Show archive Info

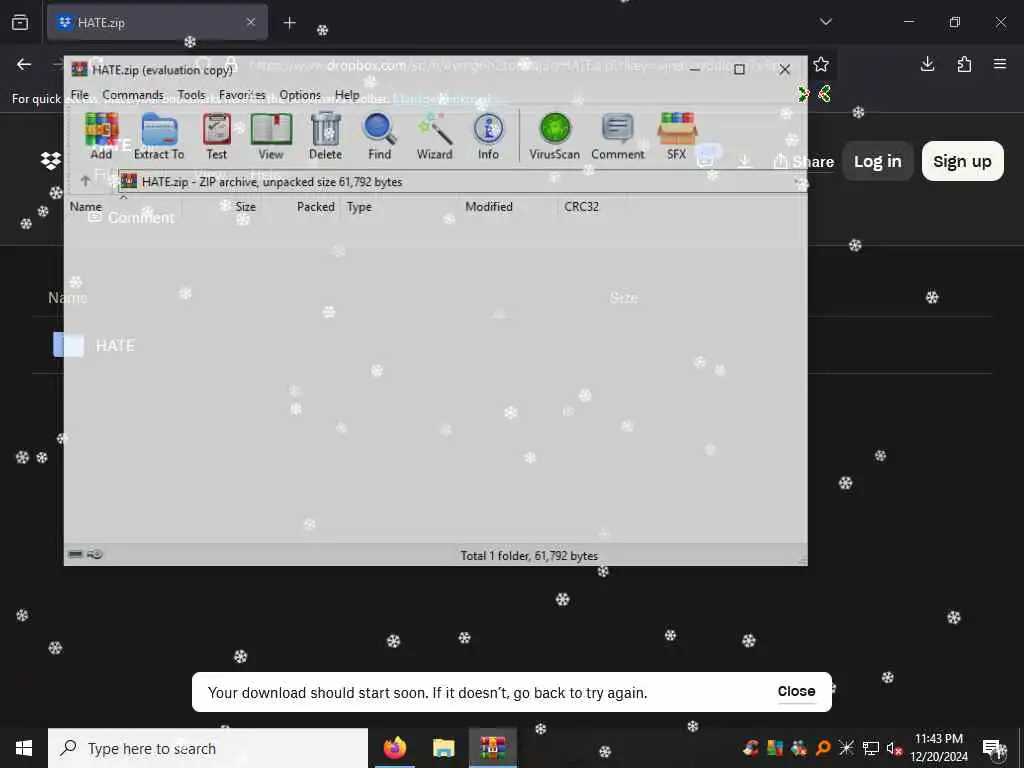(488, 136)
